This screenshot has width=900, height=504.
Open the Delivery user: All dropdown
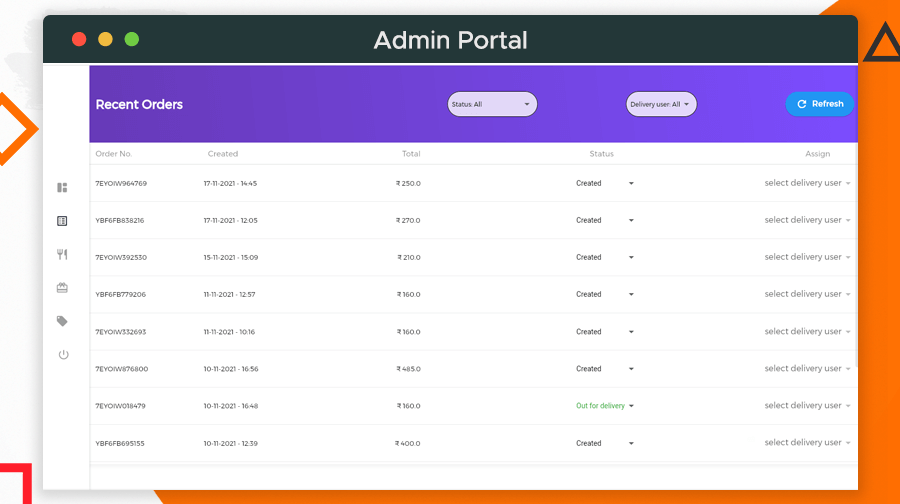point(660,104)
